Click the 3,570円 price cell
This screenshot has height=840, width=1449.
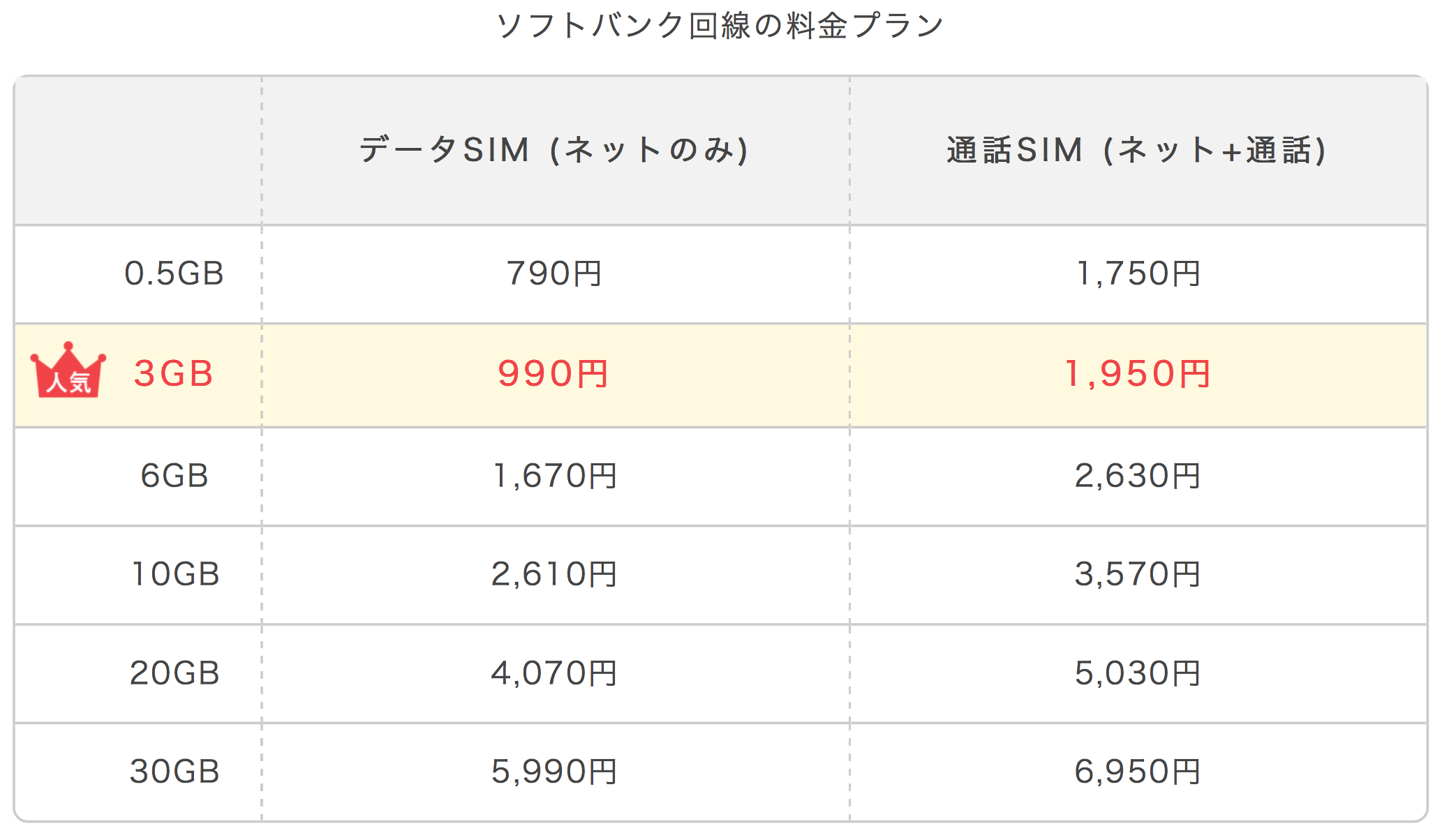[x=1138, y=574]
